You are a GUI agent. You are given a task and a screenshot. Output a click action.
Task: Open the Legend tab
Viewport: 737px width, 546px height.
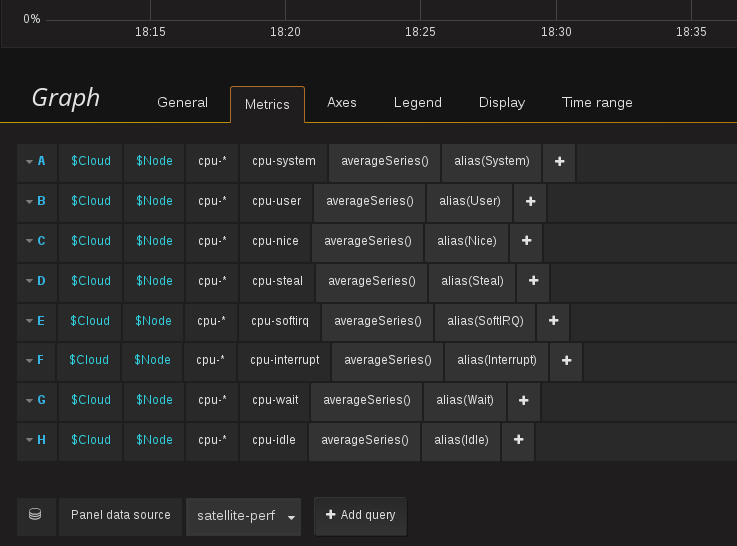417,102
